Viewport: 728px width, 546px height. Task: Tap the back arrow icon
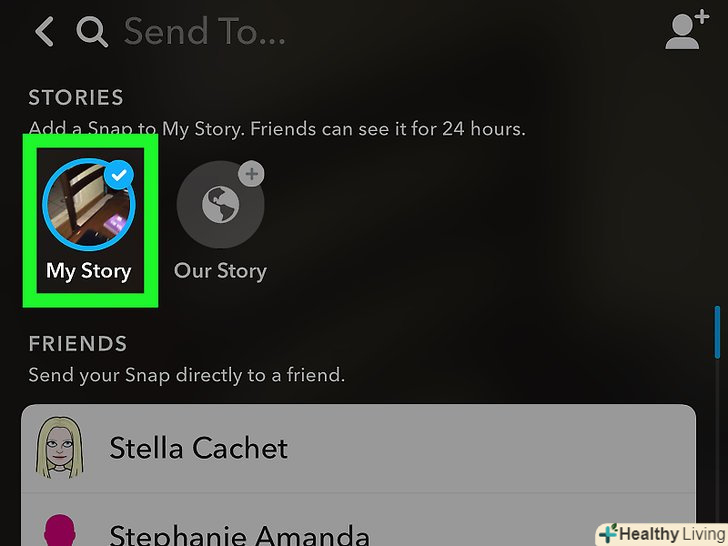point(45,32)
